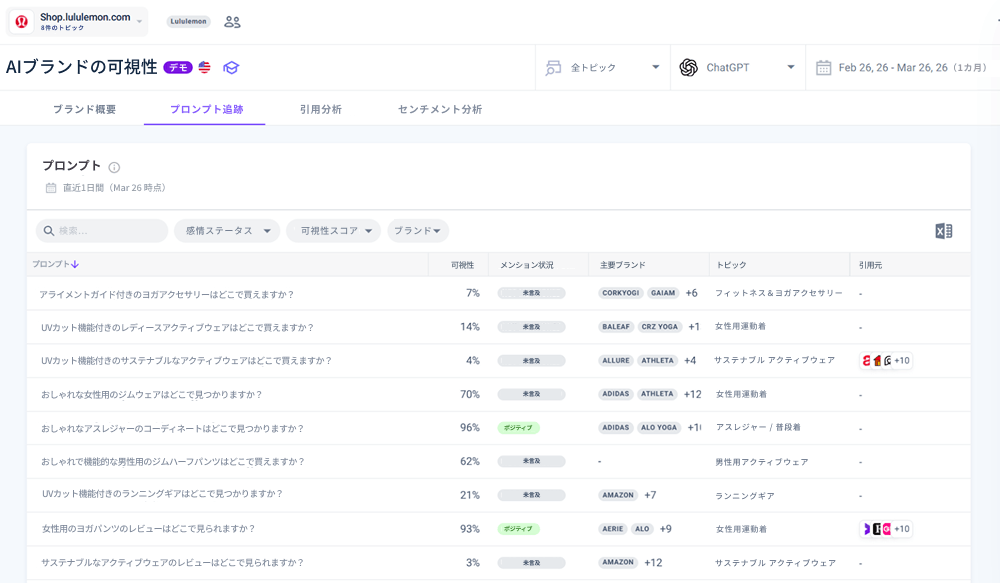This screenshot has height=583, width=1000.
Task: Open the ブランド filter dropdown
Action: 418,231
